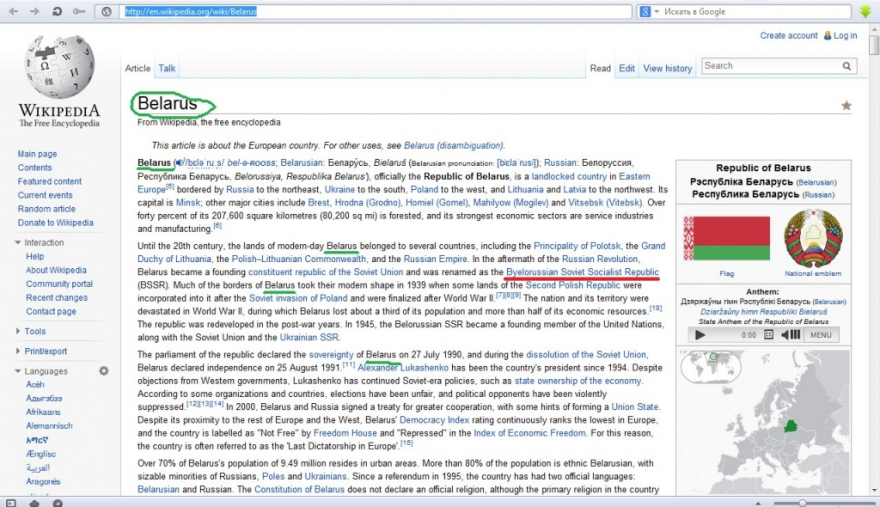Reload the page with the refresh icon
The image size is (880, 507).
[x=58, y=11]
